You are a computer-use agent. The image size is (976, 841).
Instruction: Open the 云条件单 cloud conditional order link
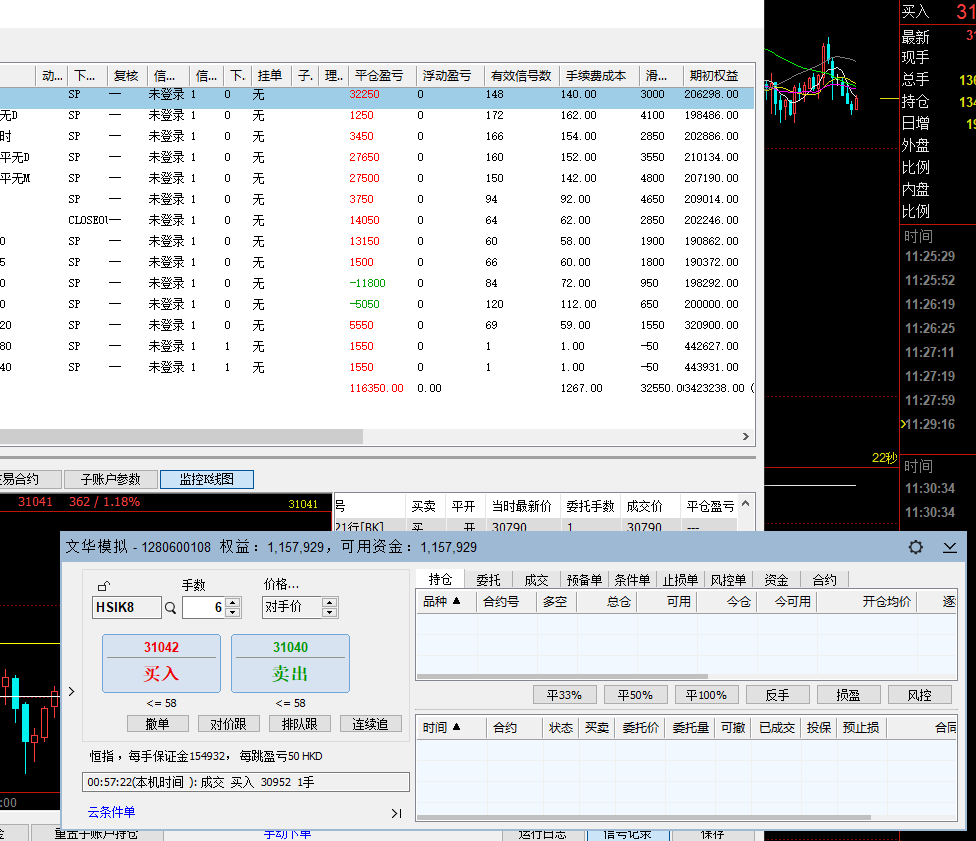(x=111, y=813)
